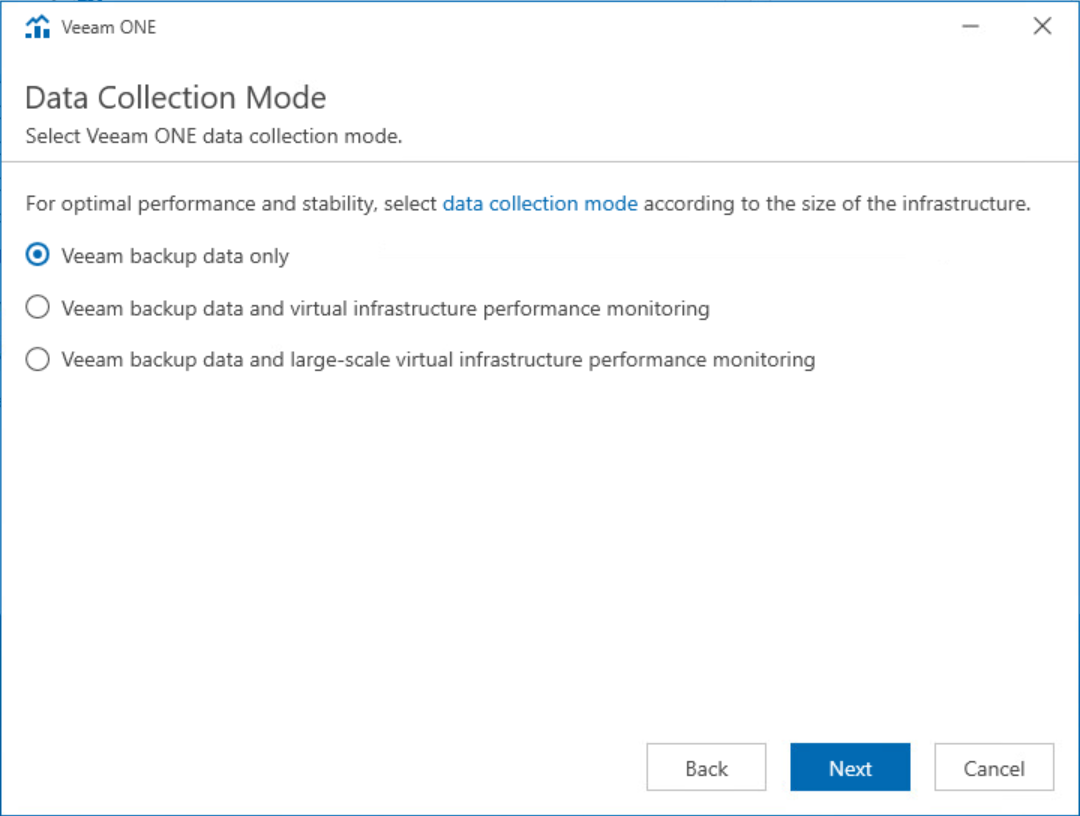The width and height of the screenshot is (1080, 816).
Task: Close the Data Collection Mode wizard
Action: 1042,26
